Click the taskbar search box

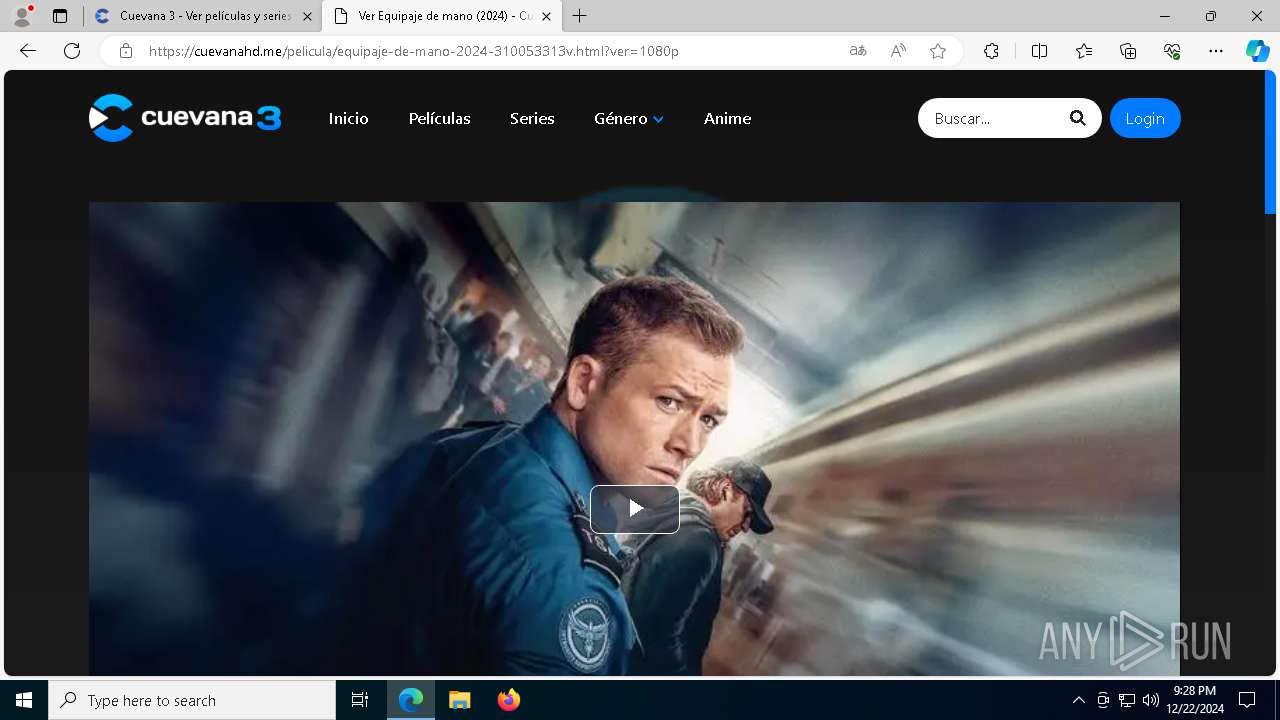coord(192,700)
